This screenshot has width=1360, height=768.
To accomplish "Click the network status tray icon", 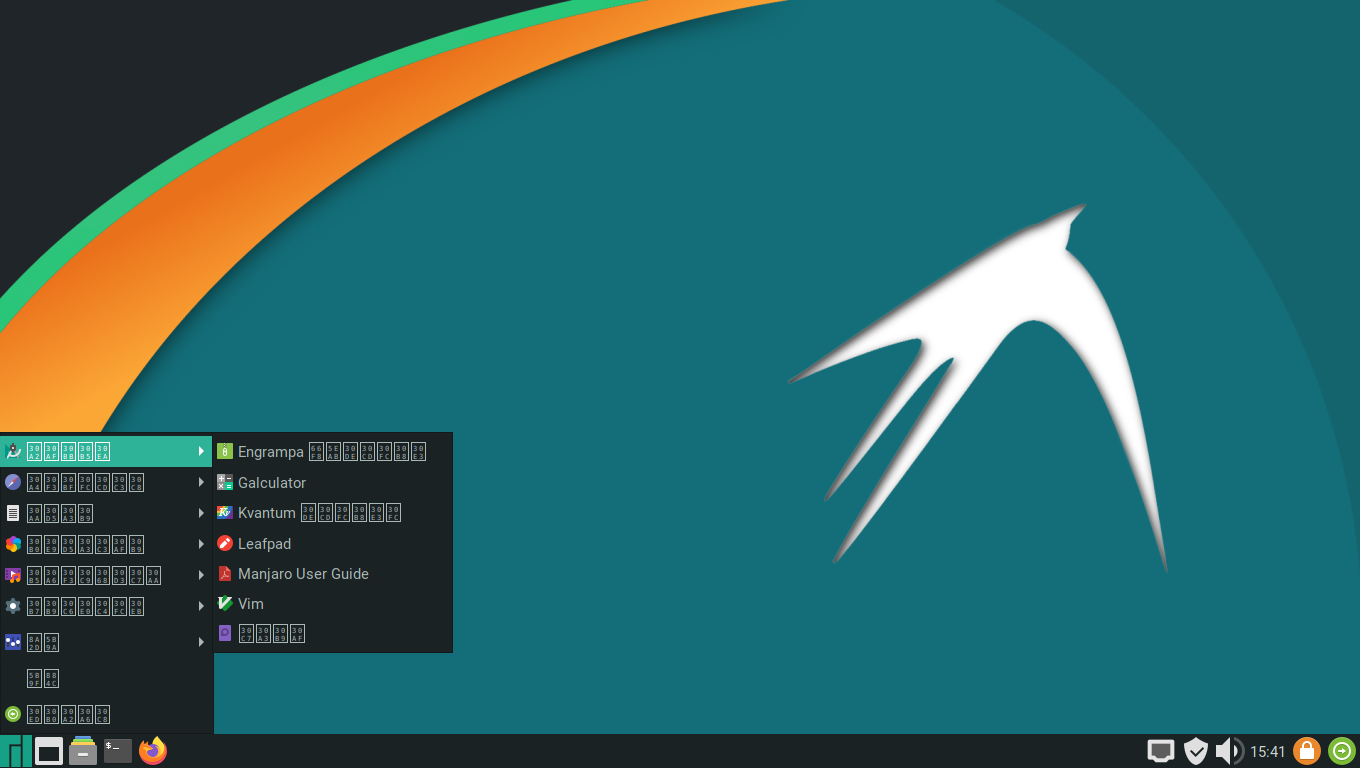I will click(1160, 751).
